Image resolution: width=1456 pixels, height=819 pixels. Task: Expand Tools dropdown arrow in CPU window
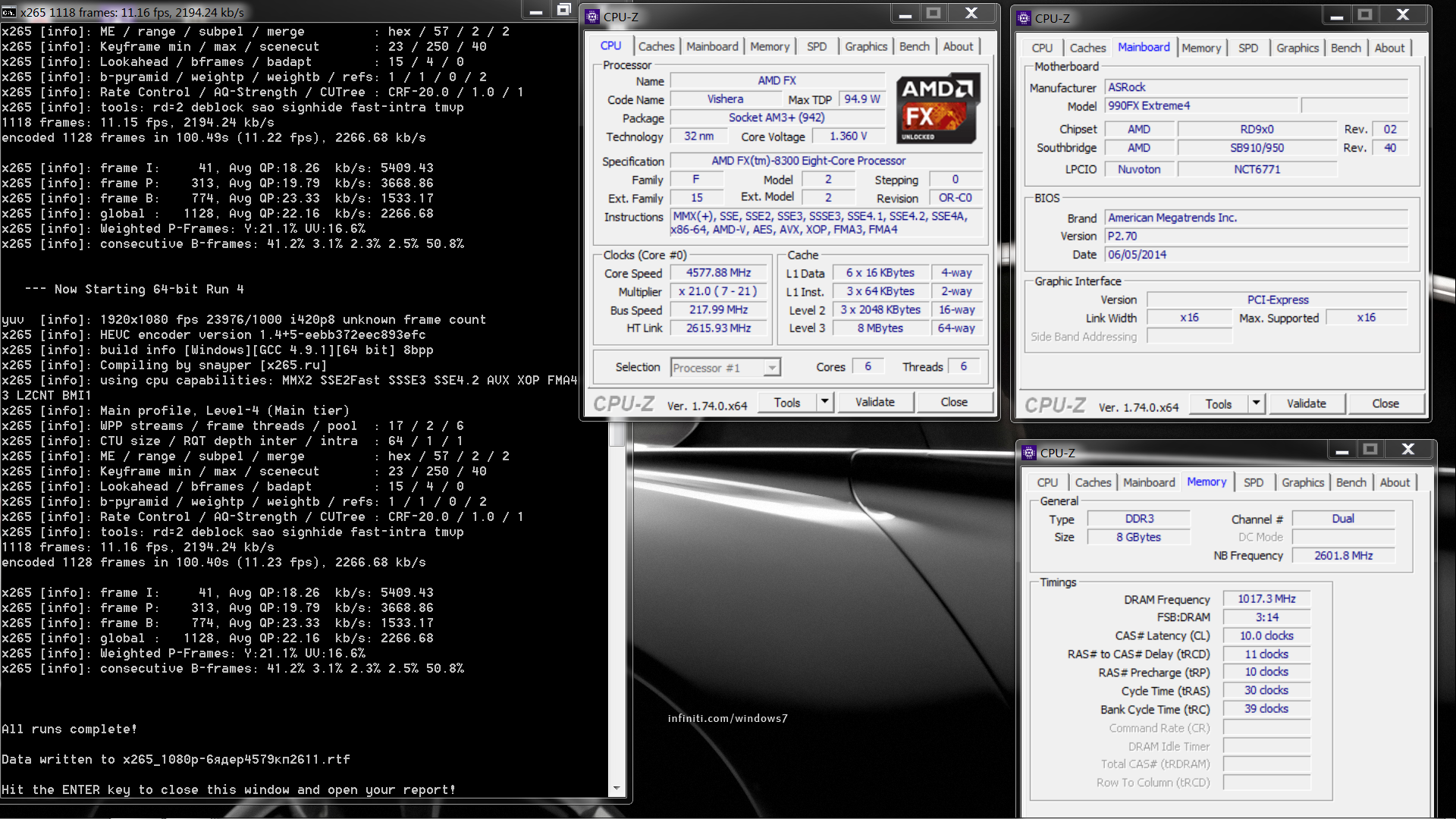coord(824,402)
